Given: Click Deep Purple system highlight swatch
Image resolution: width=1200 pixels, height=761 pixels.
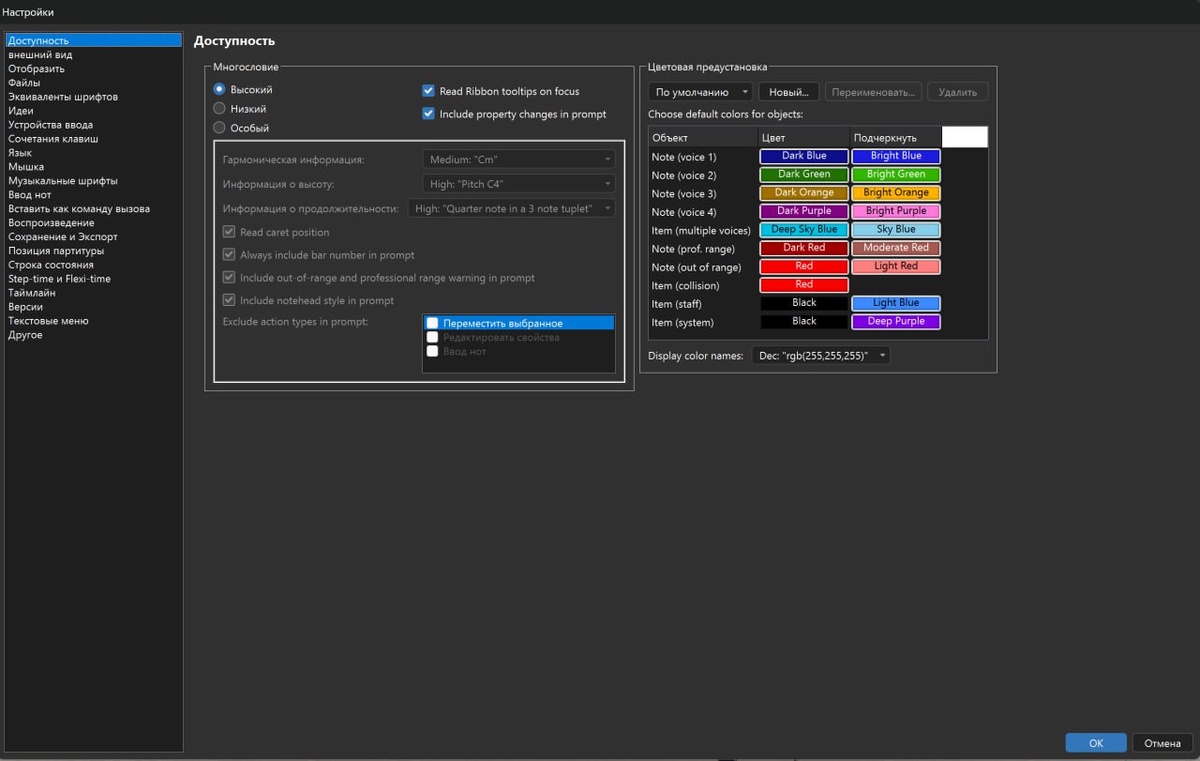Looking at the screenshot, I should point(896,322).
